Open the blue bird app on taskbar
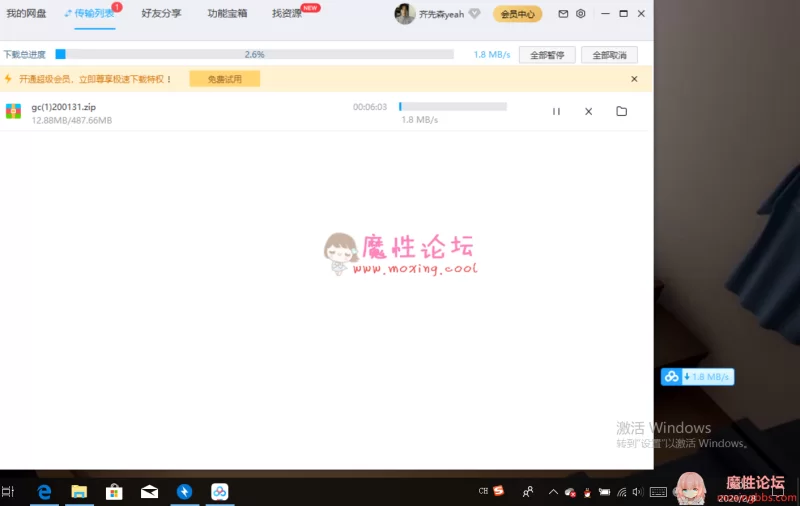 [x=184, y=492]
